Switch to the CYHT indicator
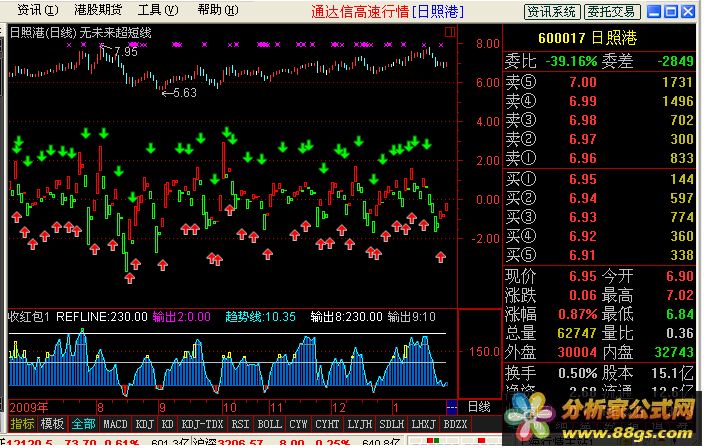Screen dimensions: 704x448 (x=327, y=424)
